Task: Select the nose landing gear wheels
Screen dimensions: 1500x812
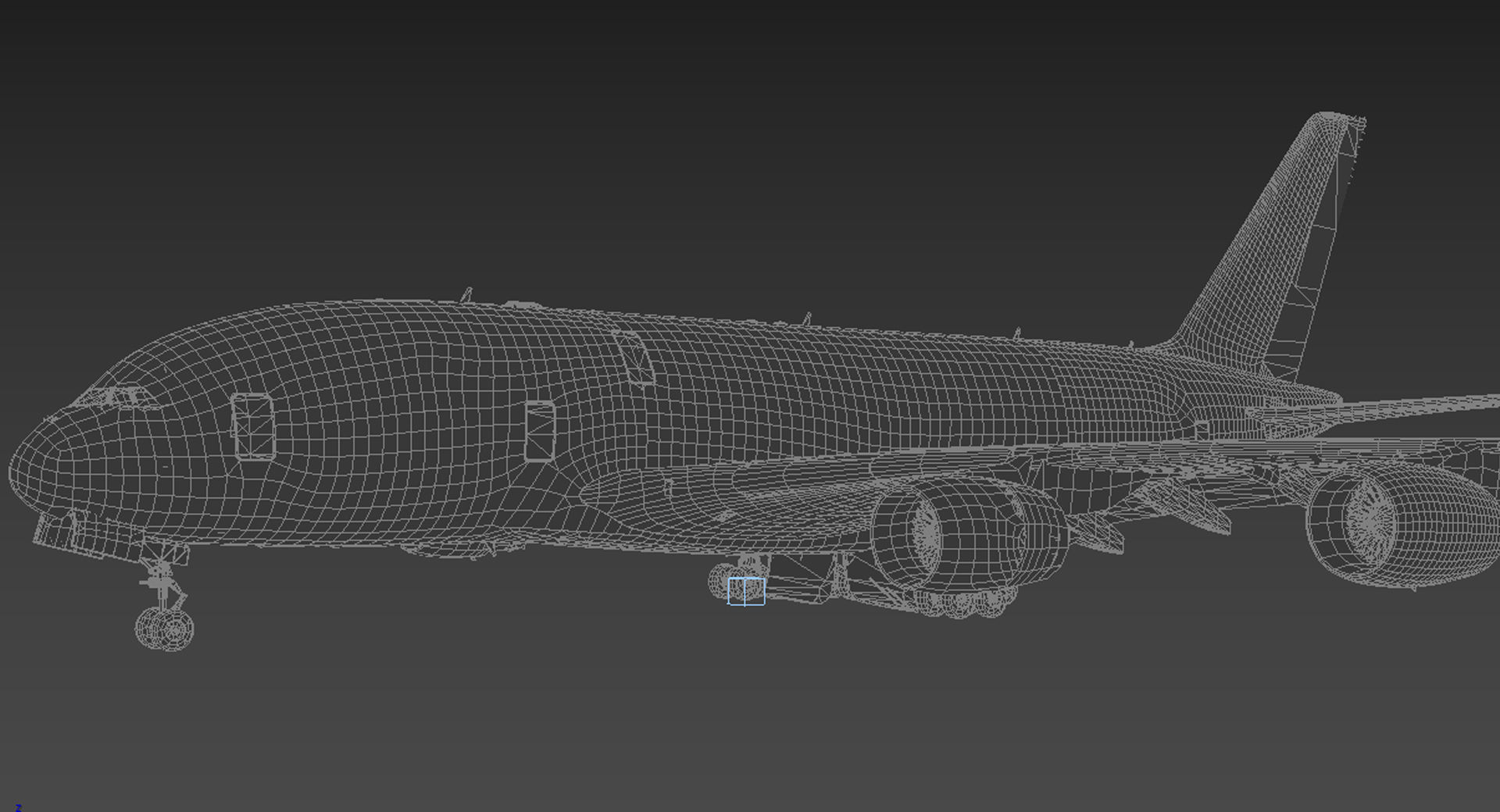Action: pyautogui.click(x=164, y=629)
